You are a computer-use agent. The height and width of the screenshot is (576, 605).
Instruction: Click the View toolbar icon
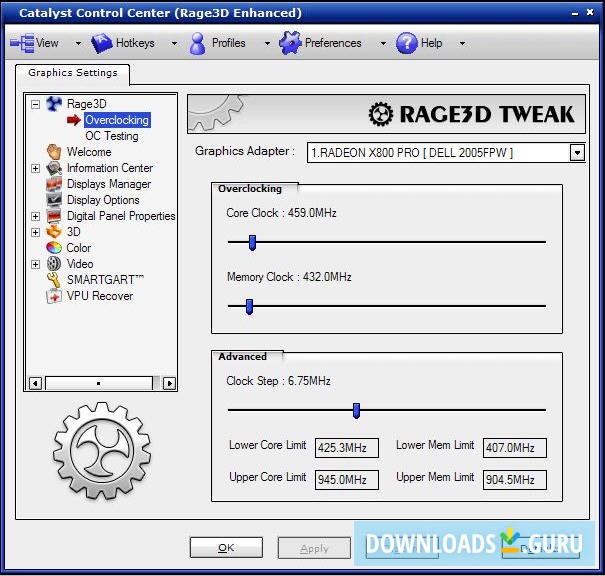22,43
